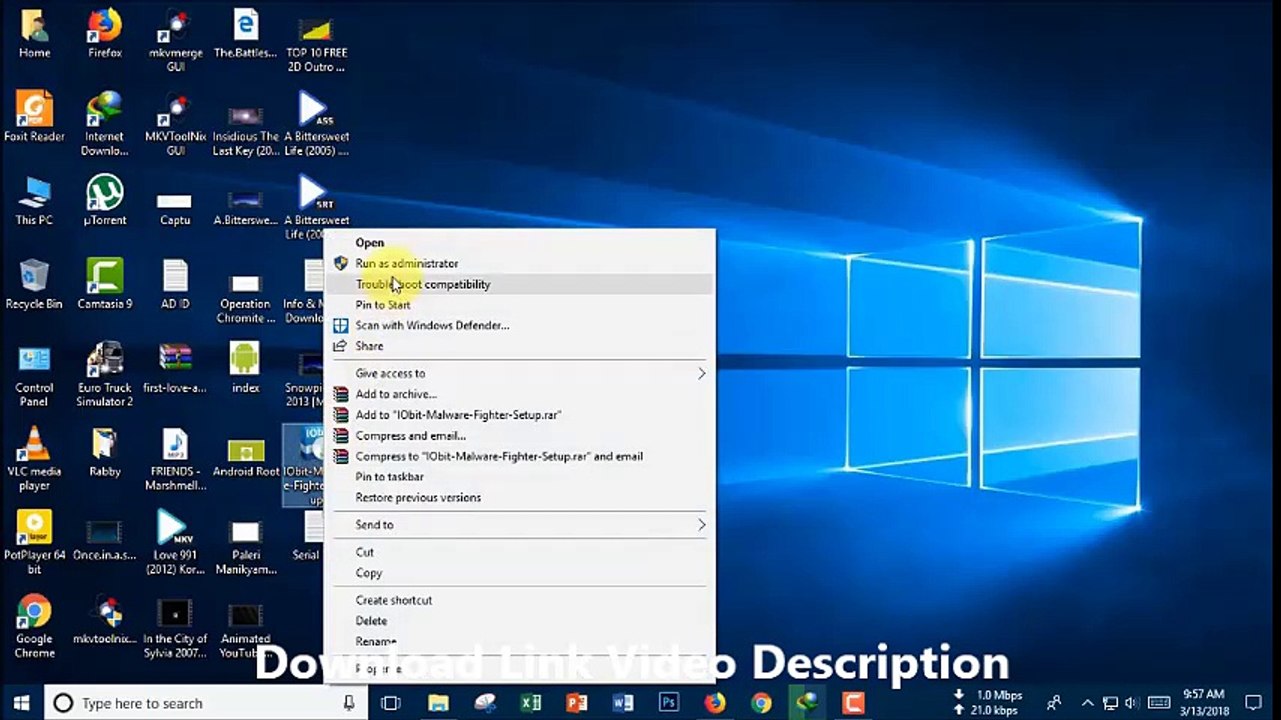Click the Euro Truck Simulator 2 icon
The width and height of the screenshot is (1281, 720).
[104, 374]
